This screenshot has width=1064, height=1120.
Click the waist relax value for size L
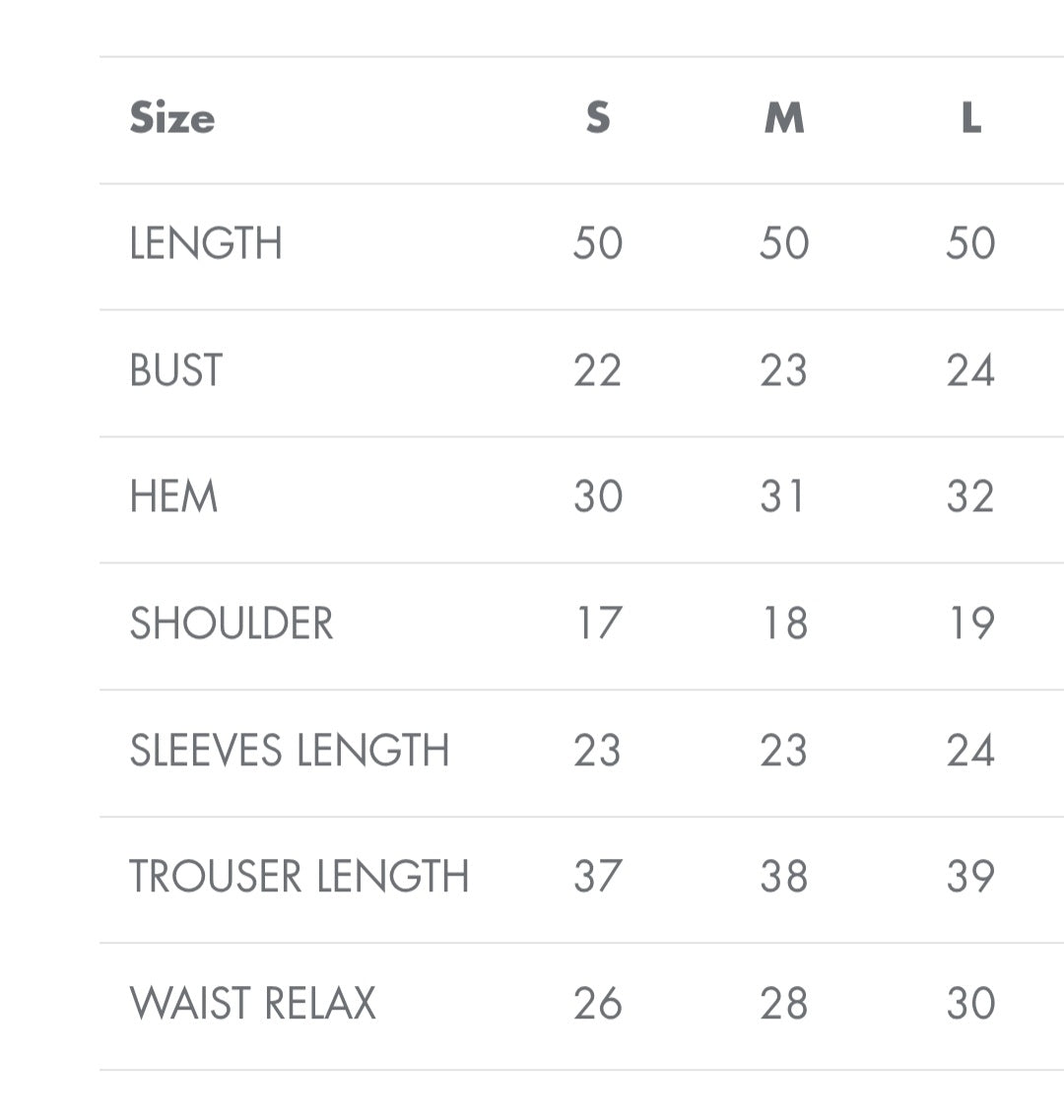click(971, 1004)
